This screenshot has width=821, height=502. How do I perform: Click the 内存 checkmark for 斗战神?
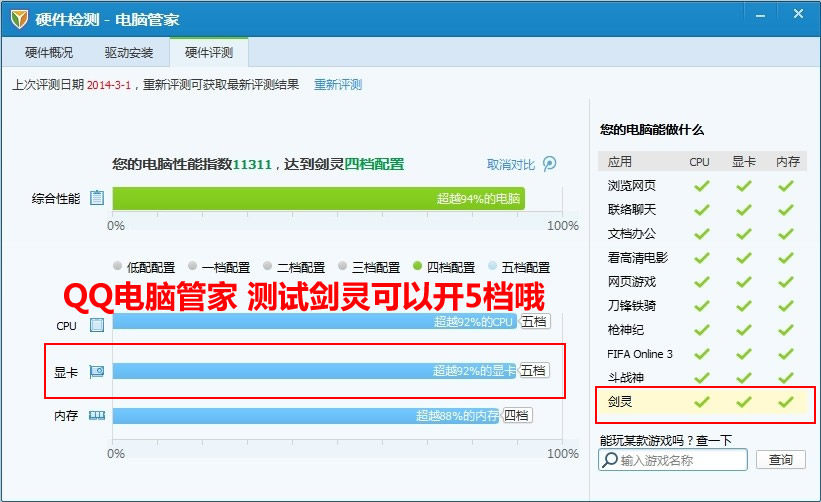click(x=785, y=377)
